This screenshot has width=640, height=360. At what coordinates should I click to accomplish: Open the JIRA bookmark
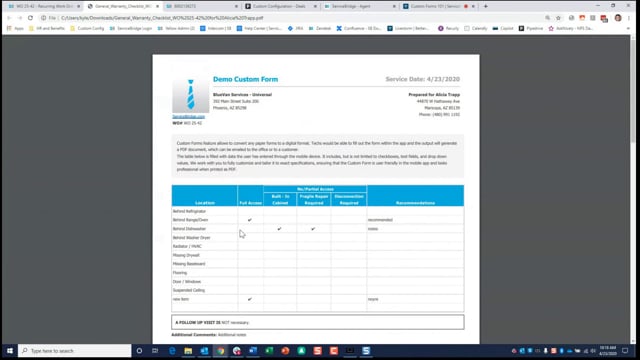tap(296, 29)
